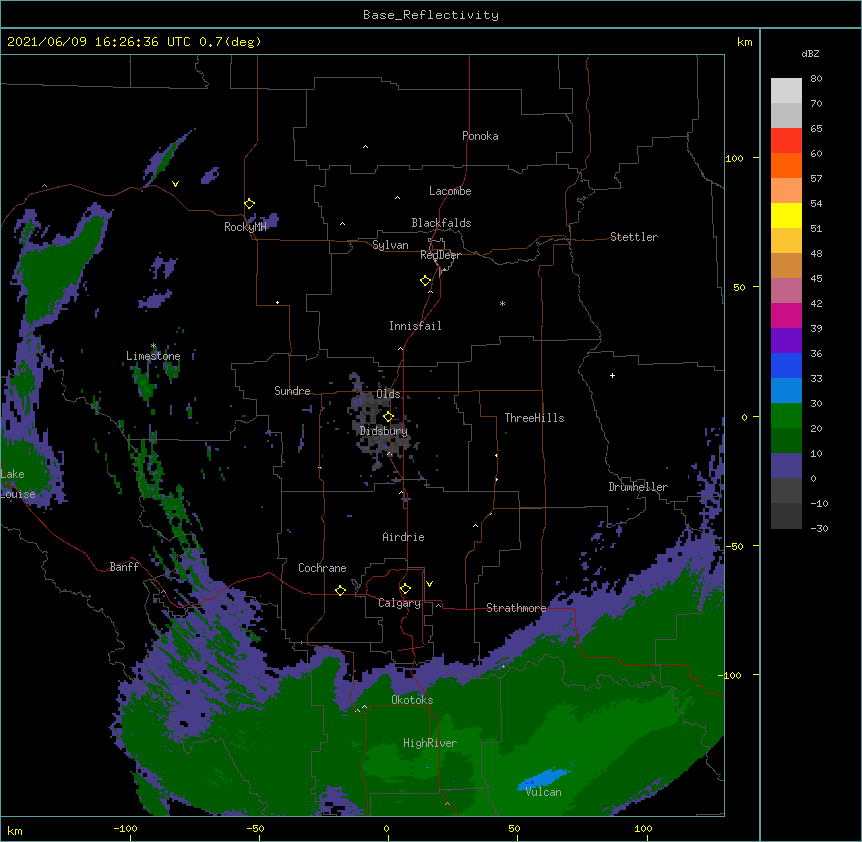Select the slate violet 10-0 dBZ legend swatch

tap(786, 466)
